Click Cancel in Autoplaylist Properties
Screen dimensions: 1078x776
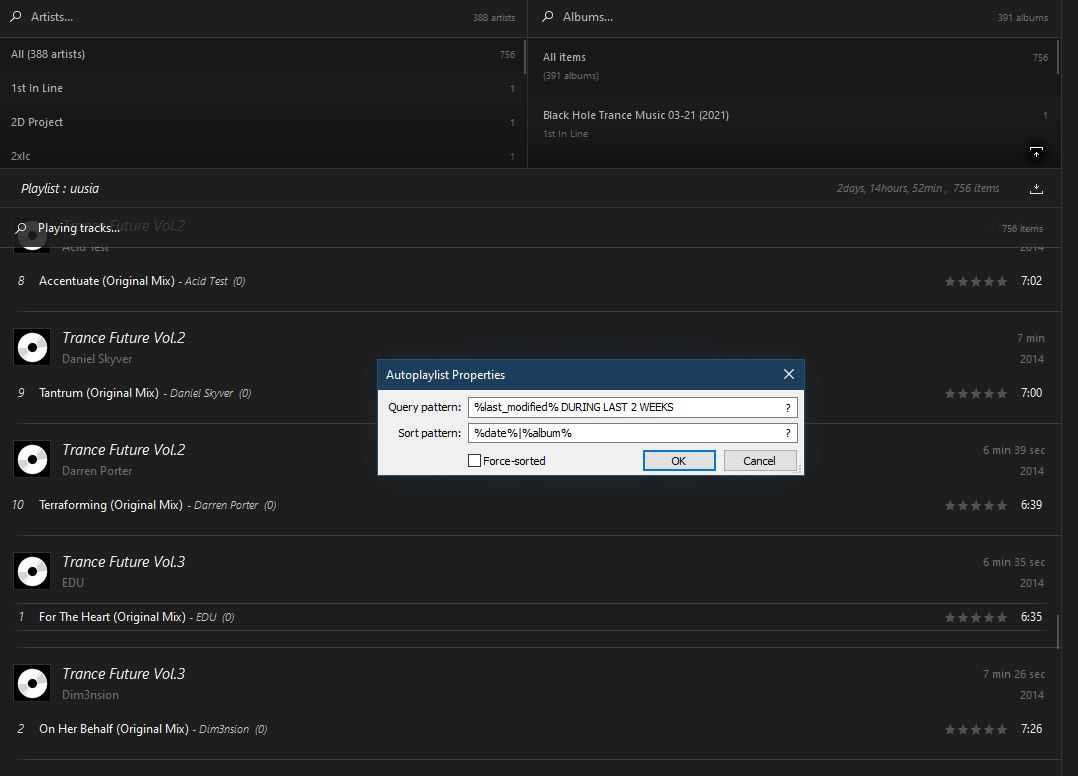point(759,461)
